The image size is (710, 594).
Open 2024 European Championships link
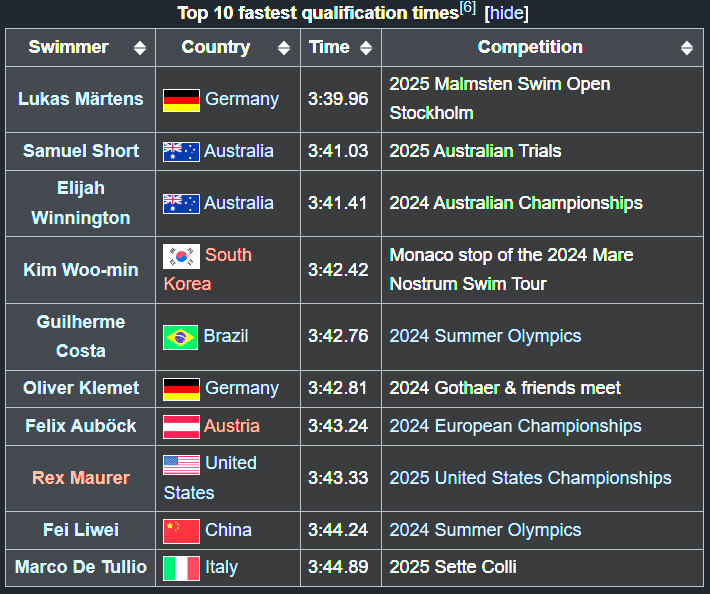click(x=515, y=426)
